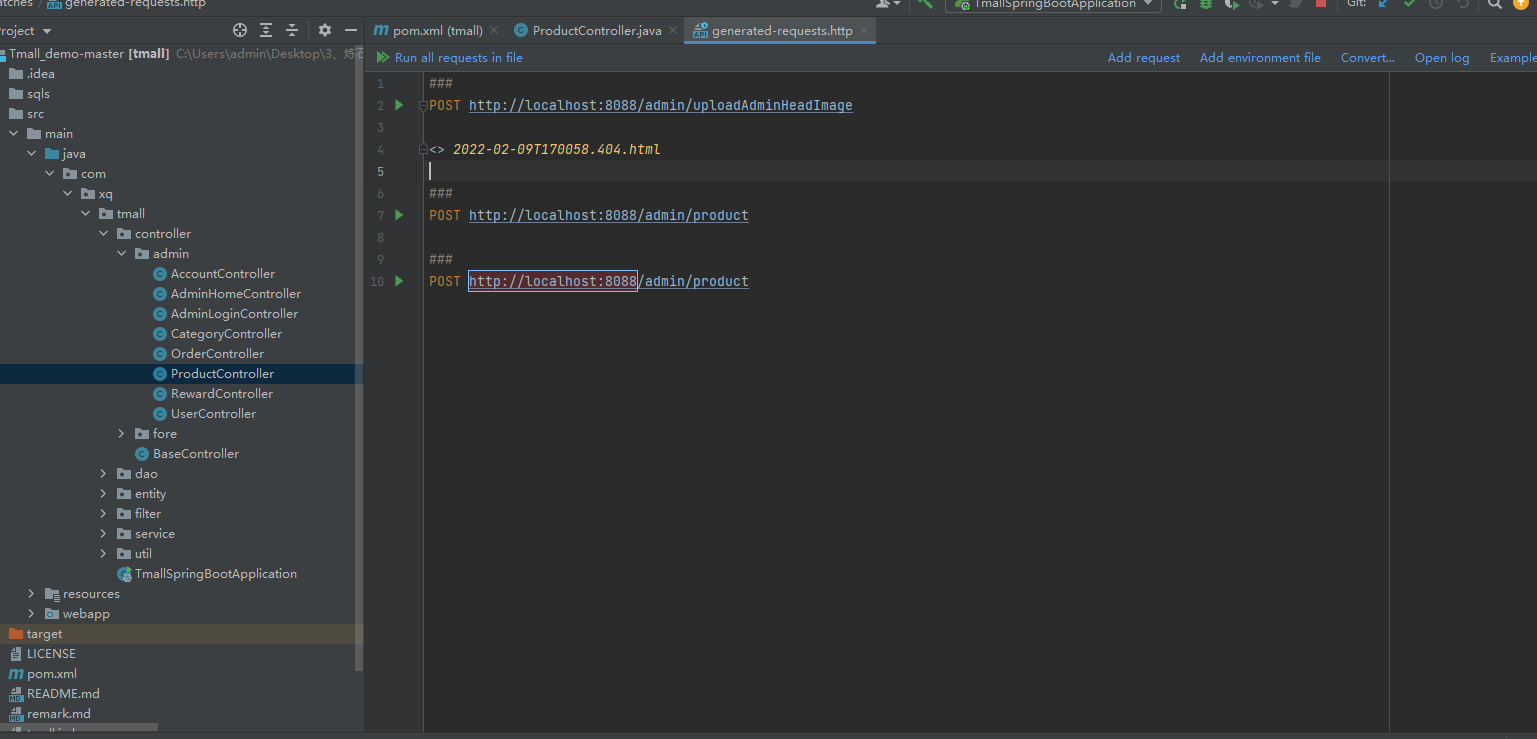This screenshot has width=1537, height=739.
Task: Open Project panel settings gear
Action: pos(325,31)
